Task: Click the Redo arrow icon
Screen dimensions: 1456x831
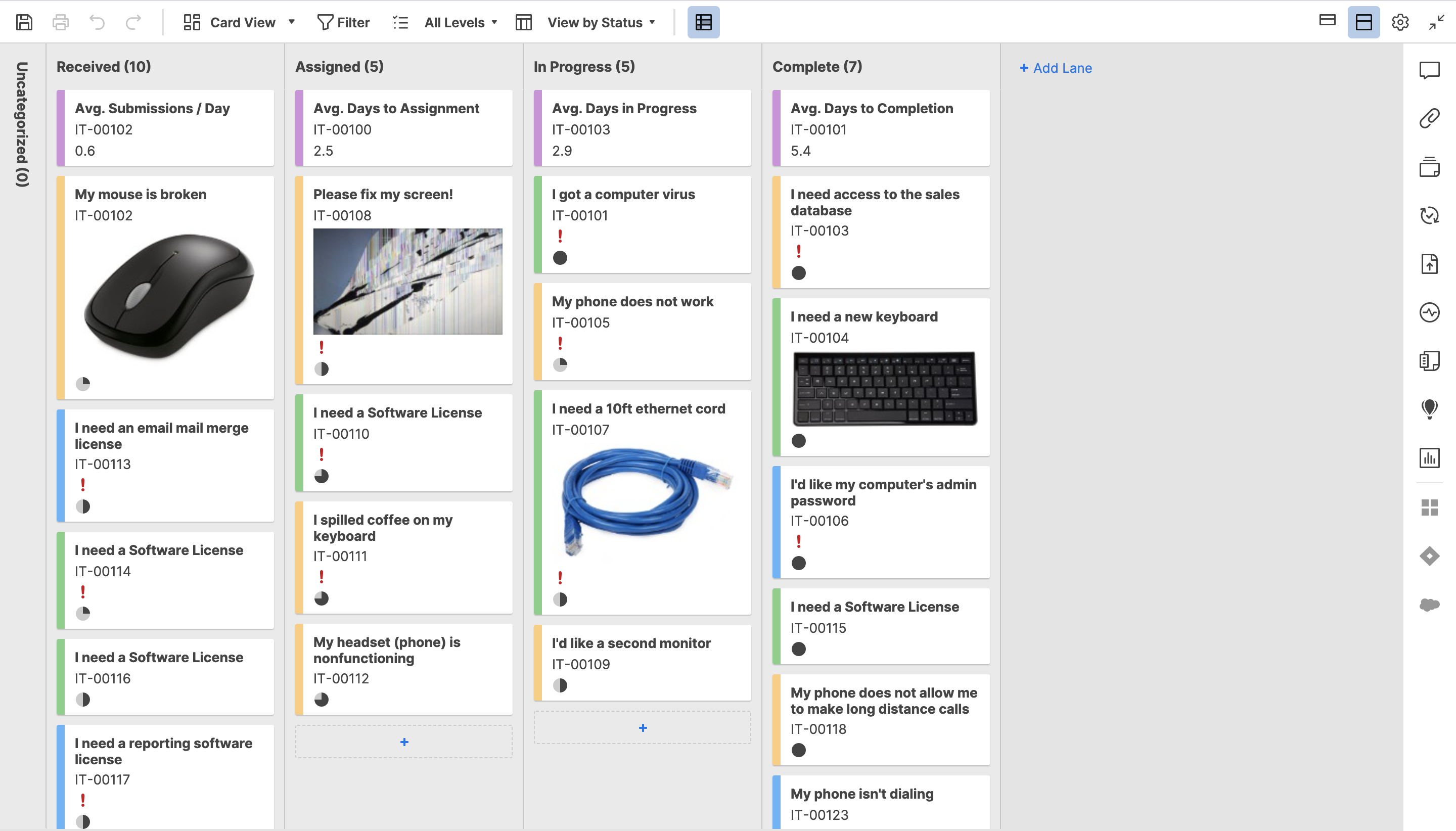Action: (133, 22)
